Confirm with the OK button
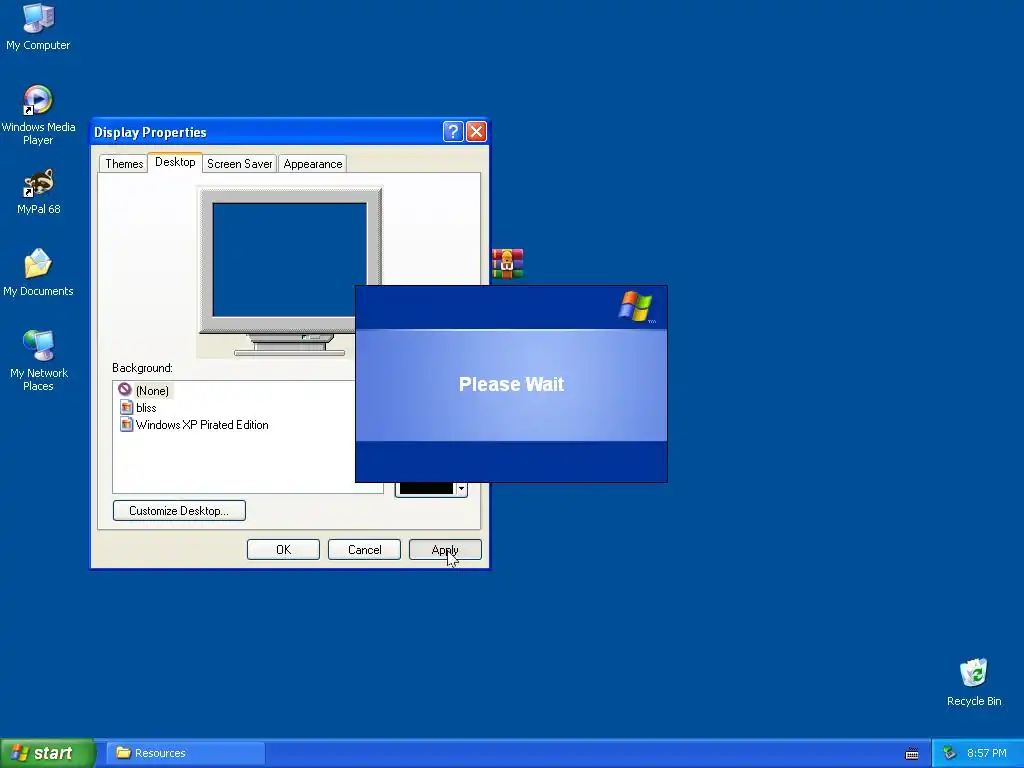1024x768 pixels. pyautogui.click(x=283, y=550)
